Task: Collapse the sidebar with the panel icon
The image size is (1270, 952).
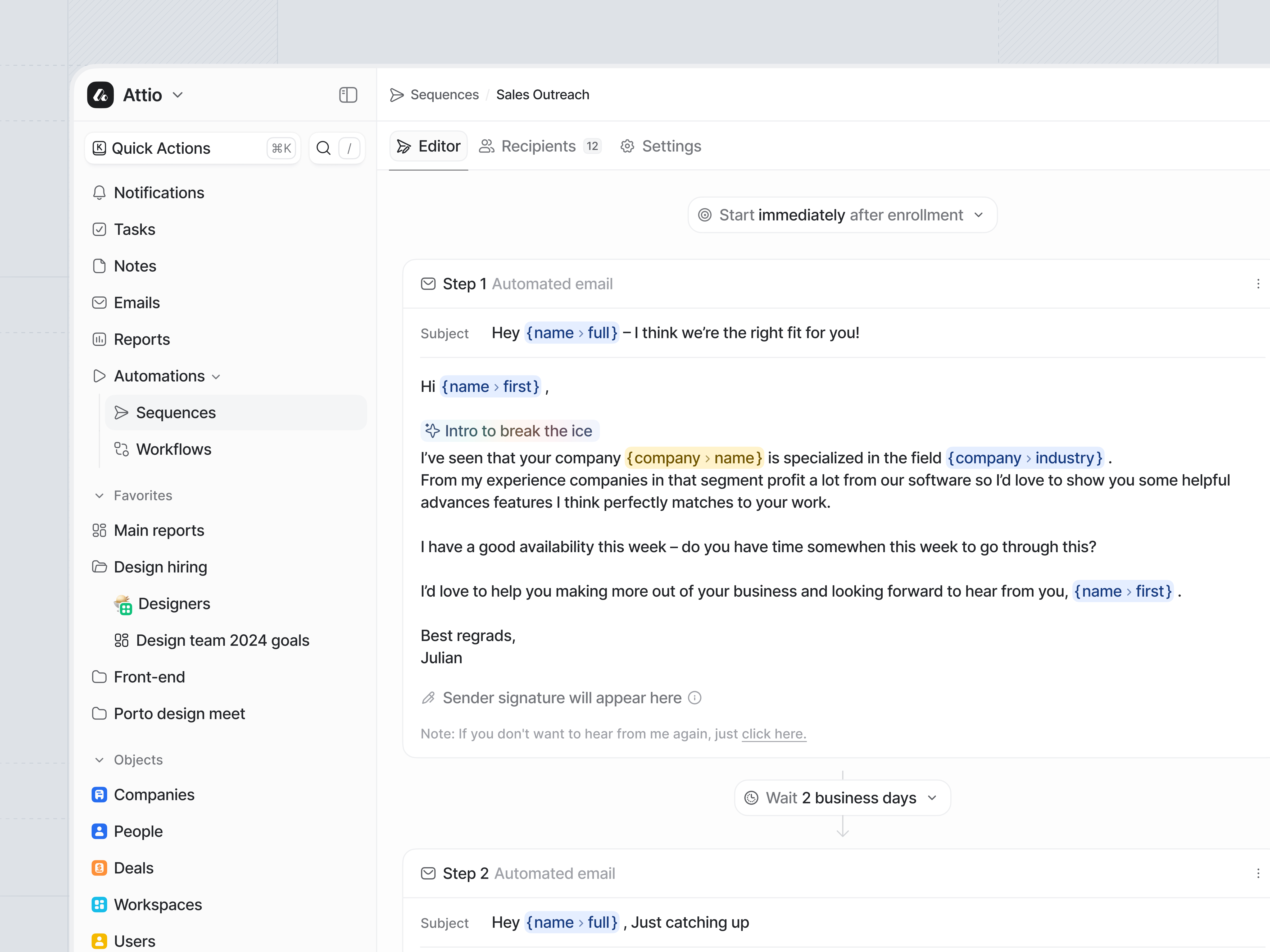Action: click(348, 95)
